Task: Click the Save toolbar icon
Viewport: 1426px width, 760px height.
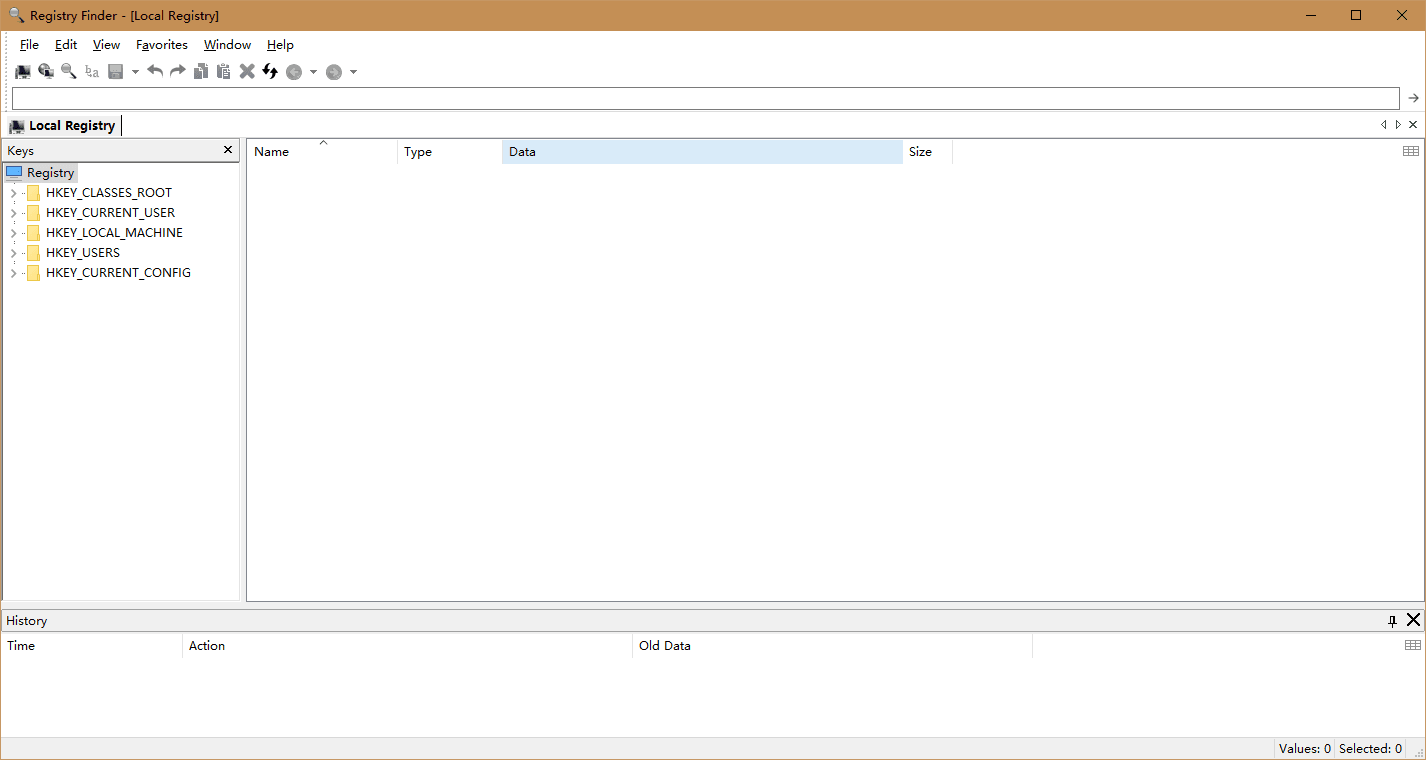Action: click(115, 71)
